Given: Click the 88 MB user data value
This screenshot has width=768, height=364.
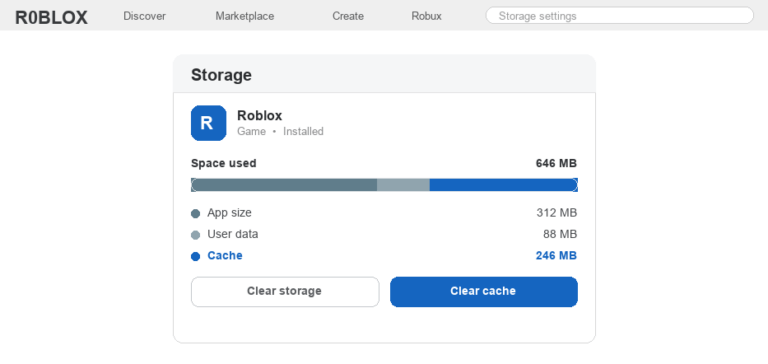Looking at the screenshot, I should 560,234.
